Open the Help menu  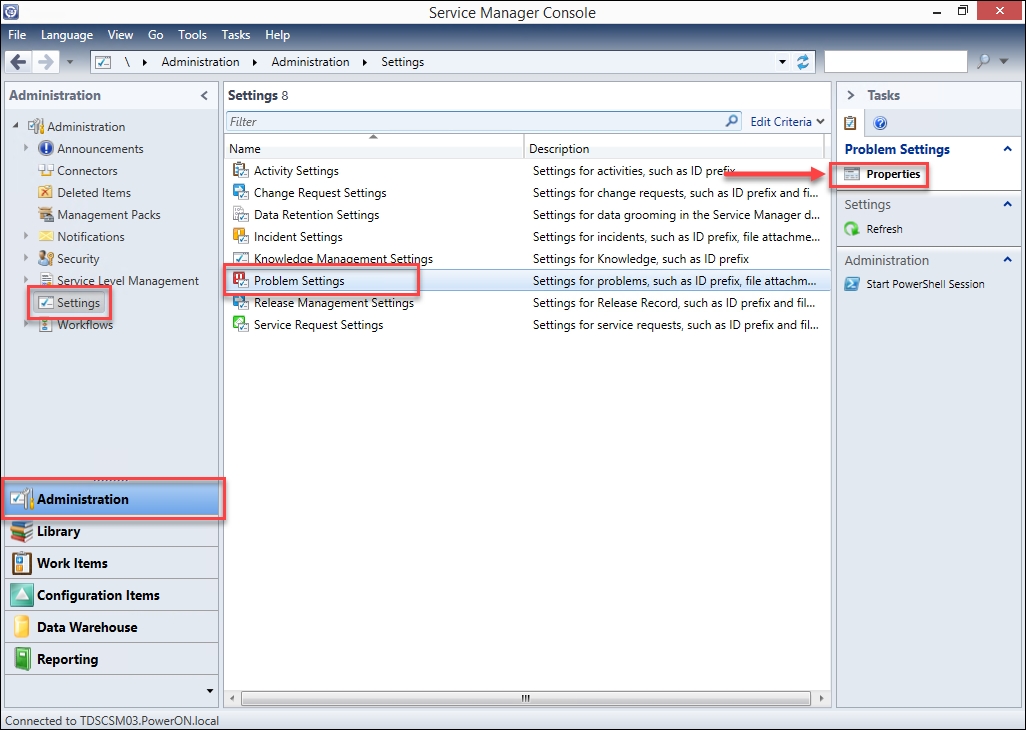tap(277, 35)
